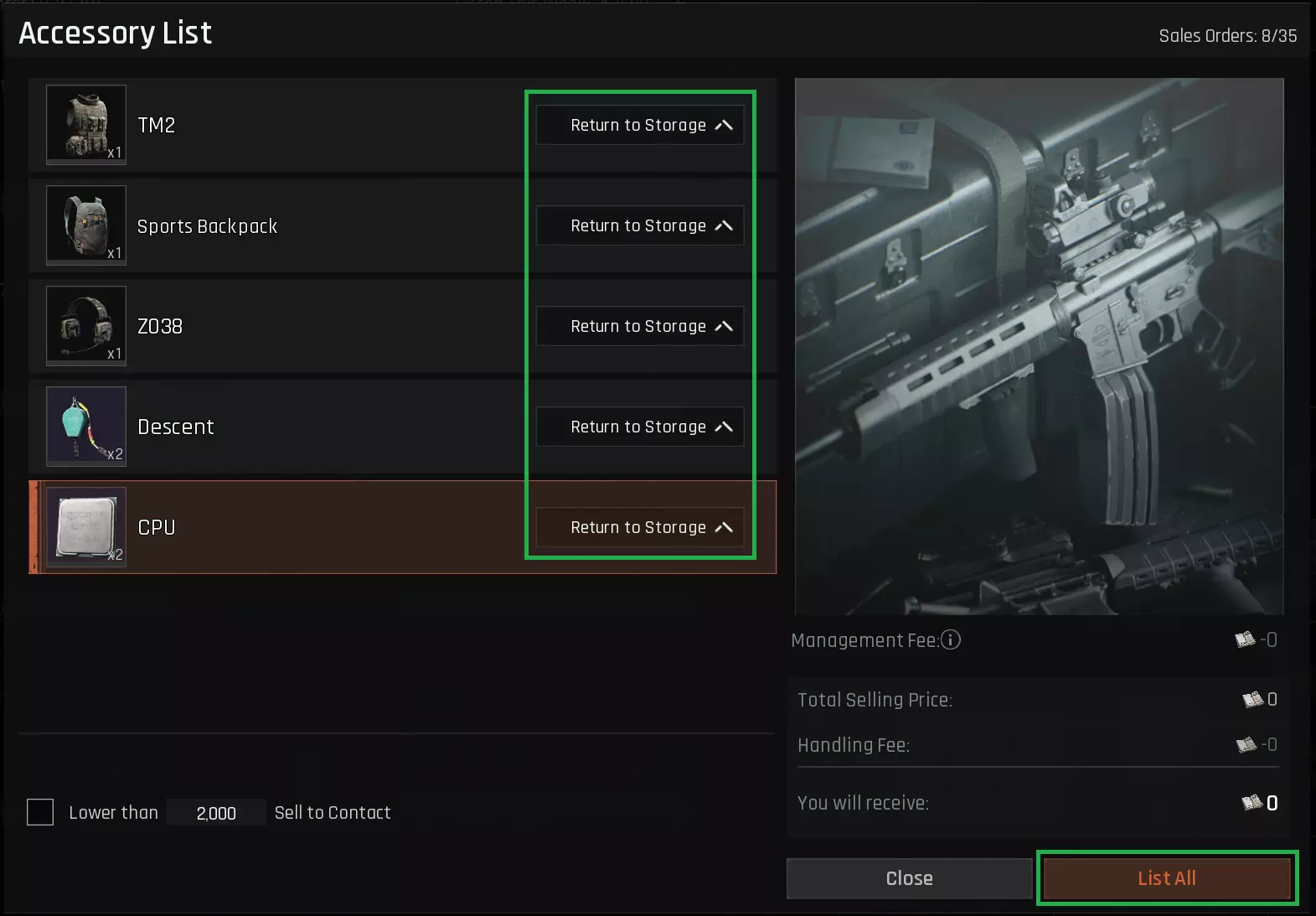The width and height of the screenshot is (1316, 916).
Task: Select the CPU row in accessory list
Action: [x=335, y=527]
